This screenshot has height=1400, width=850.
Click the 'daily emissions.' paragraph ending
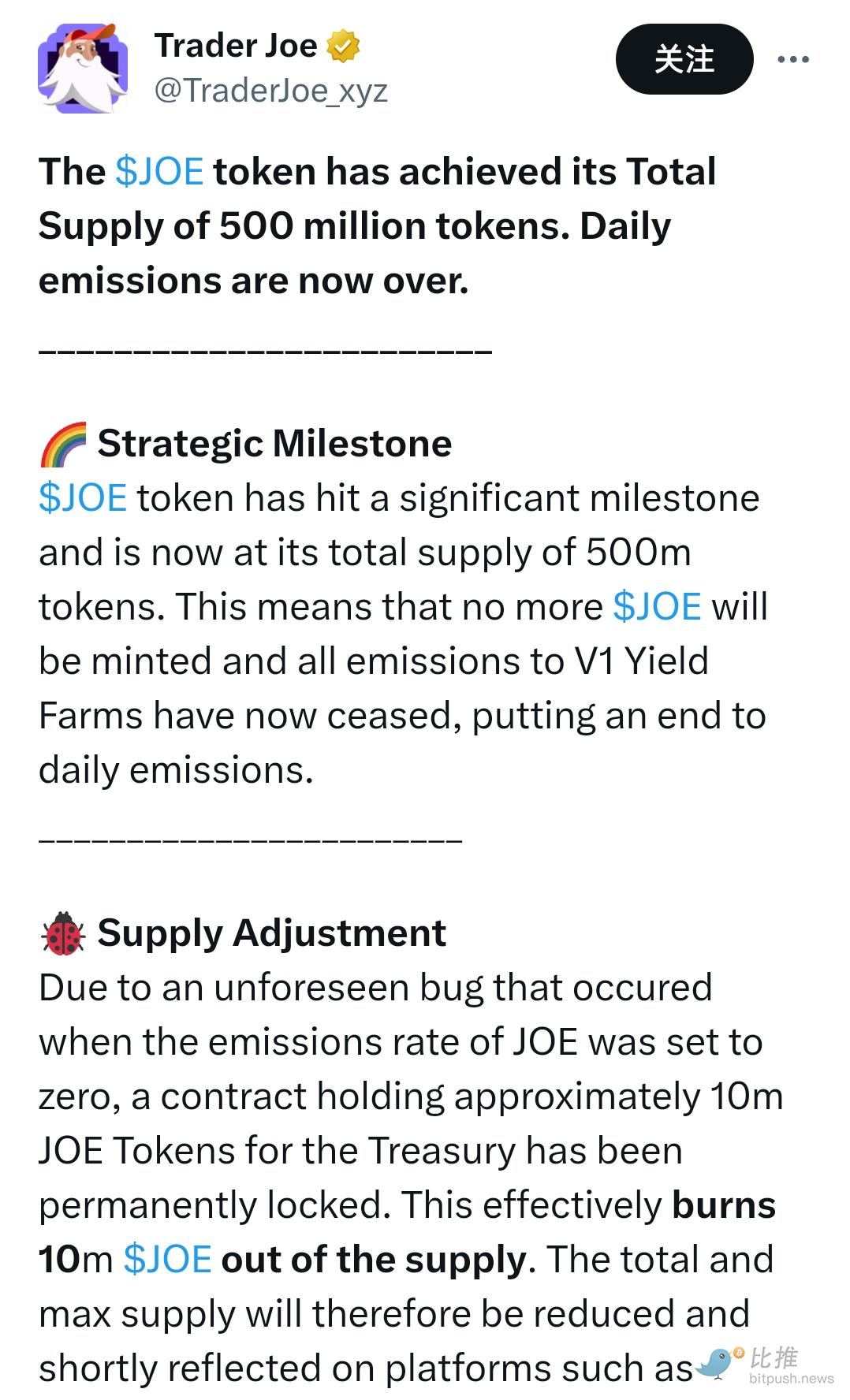click(176, 770)
